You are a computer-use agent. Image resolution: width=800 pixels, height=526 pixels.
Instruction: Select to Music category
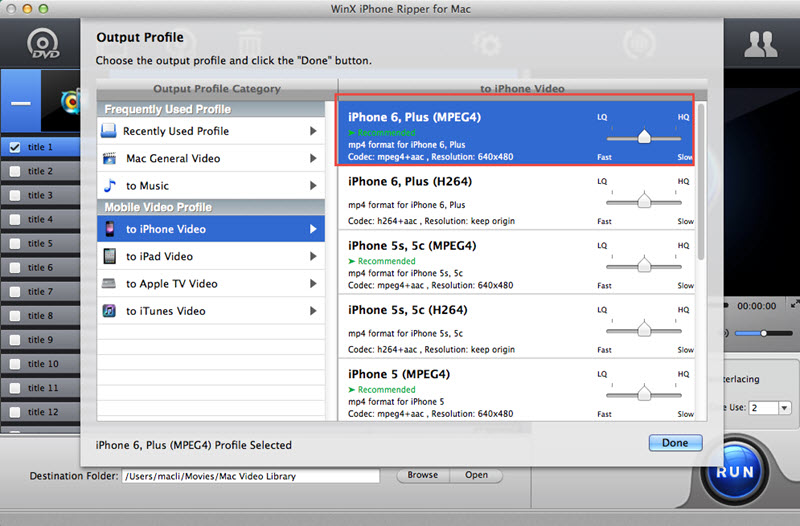point(211,186)
